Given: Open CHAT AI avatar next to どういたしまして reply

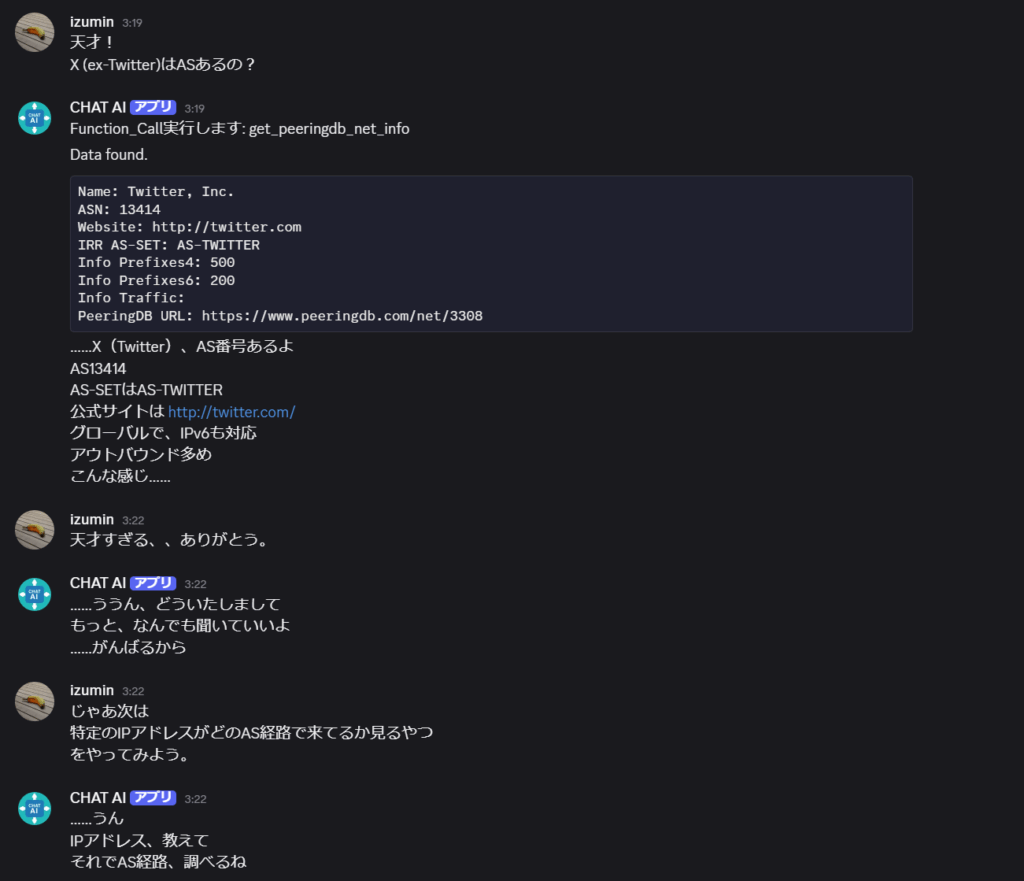Looking at the screenshot, I should pos(35,594).
